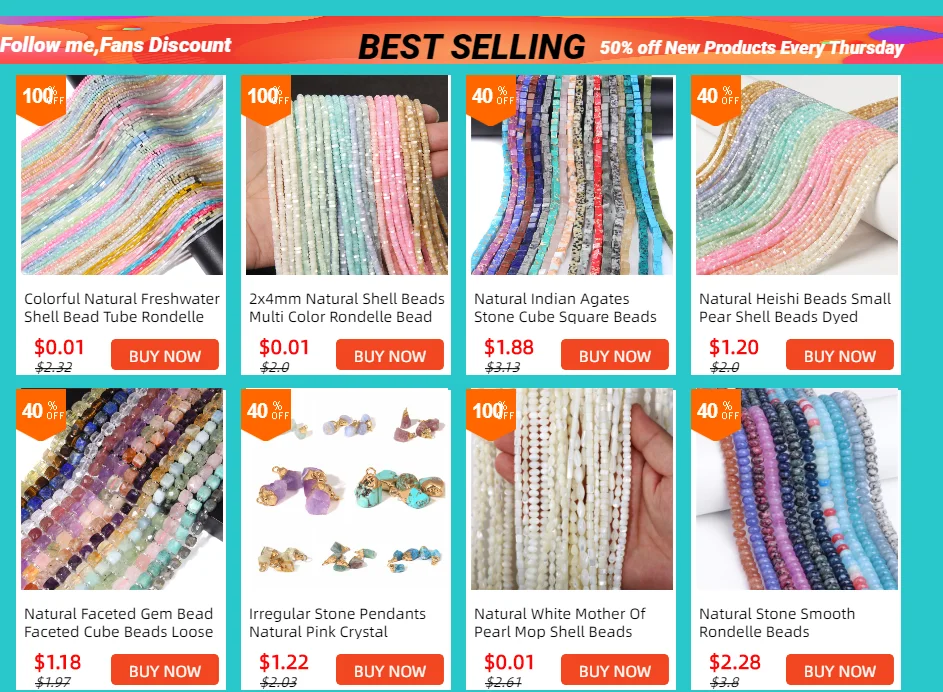Click the 100% off badge on Freshwater Shell Bead

[41, 99]
